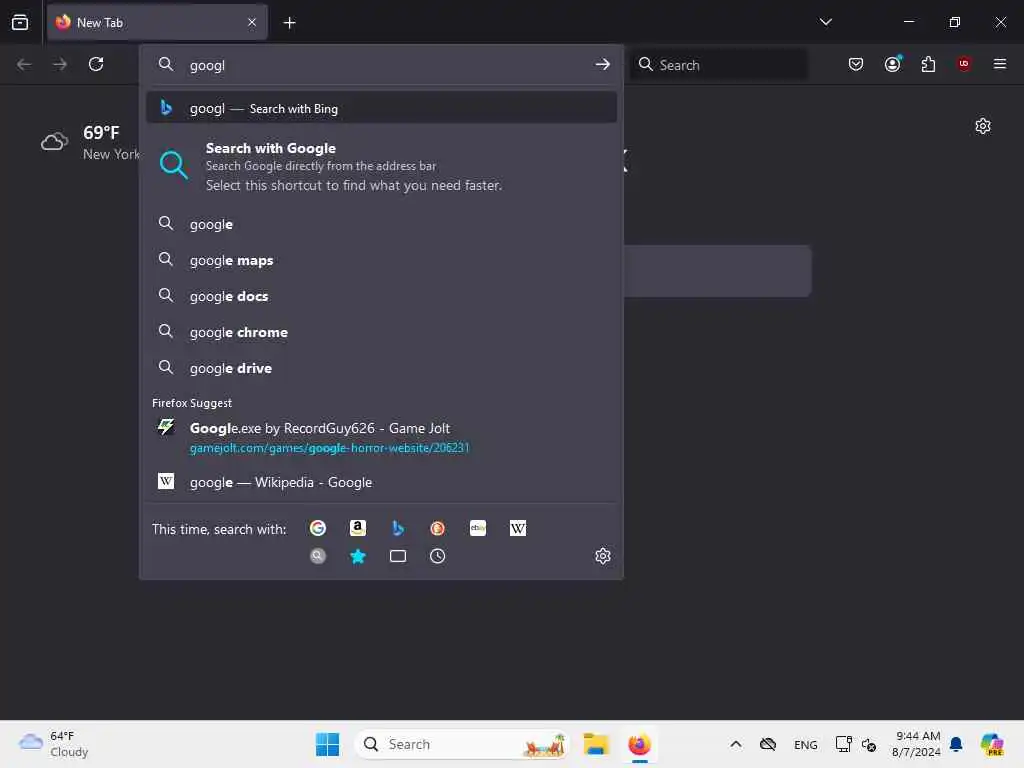Screen dimensions: 1024x768
Task: Click the weather cloud icon on new tab
Action: pos(54,141)
